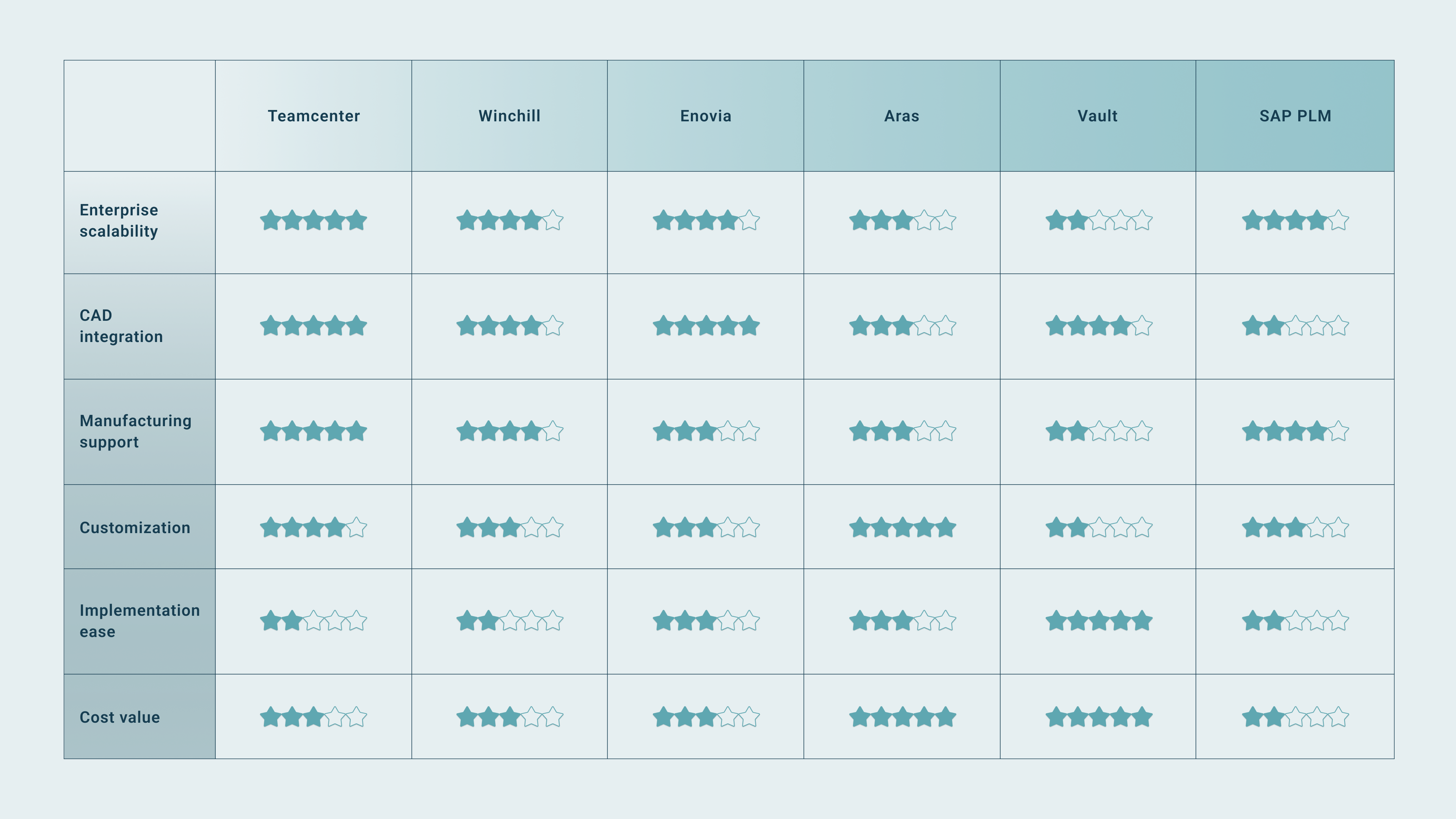This screenshot has width=1456, height=819.
Task: Select the Winchill column header
Action: [x=509, y=116]
